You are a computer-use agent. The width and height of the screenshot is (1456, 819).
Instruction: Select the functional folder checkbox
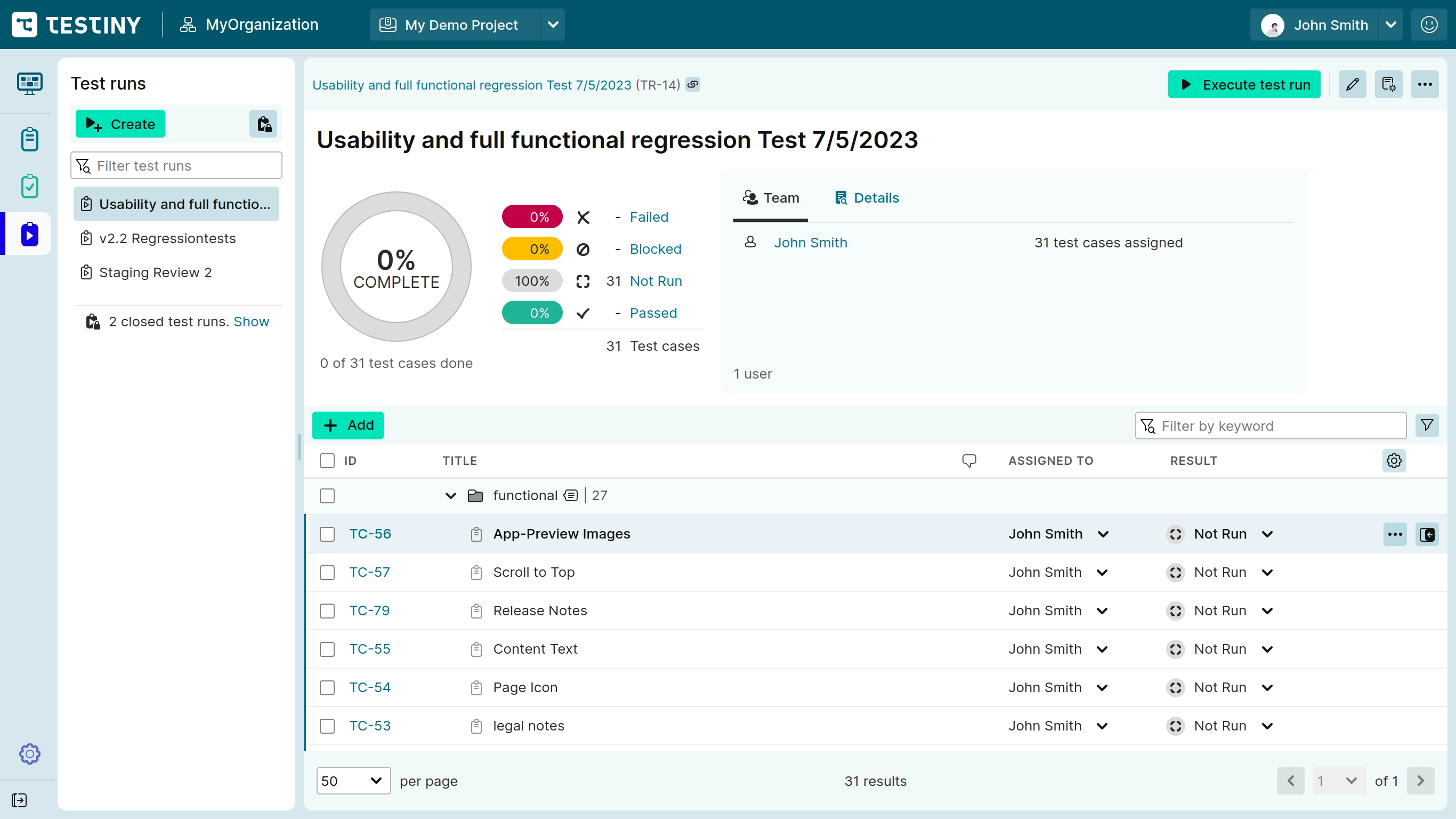[x=327, y=496]
